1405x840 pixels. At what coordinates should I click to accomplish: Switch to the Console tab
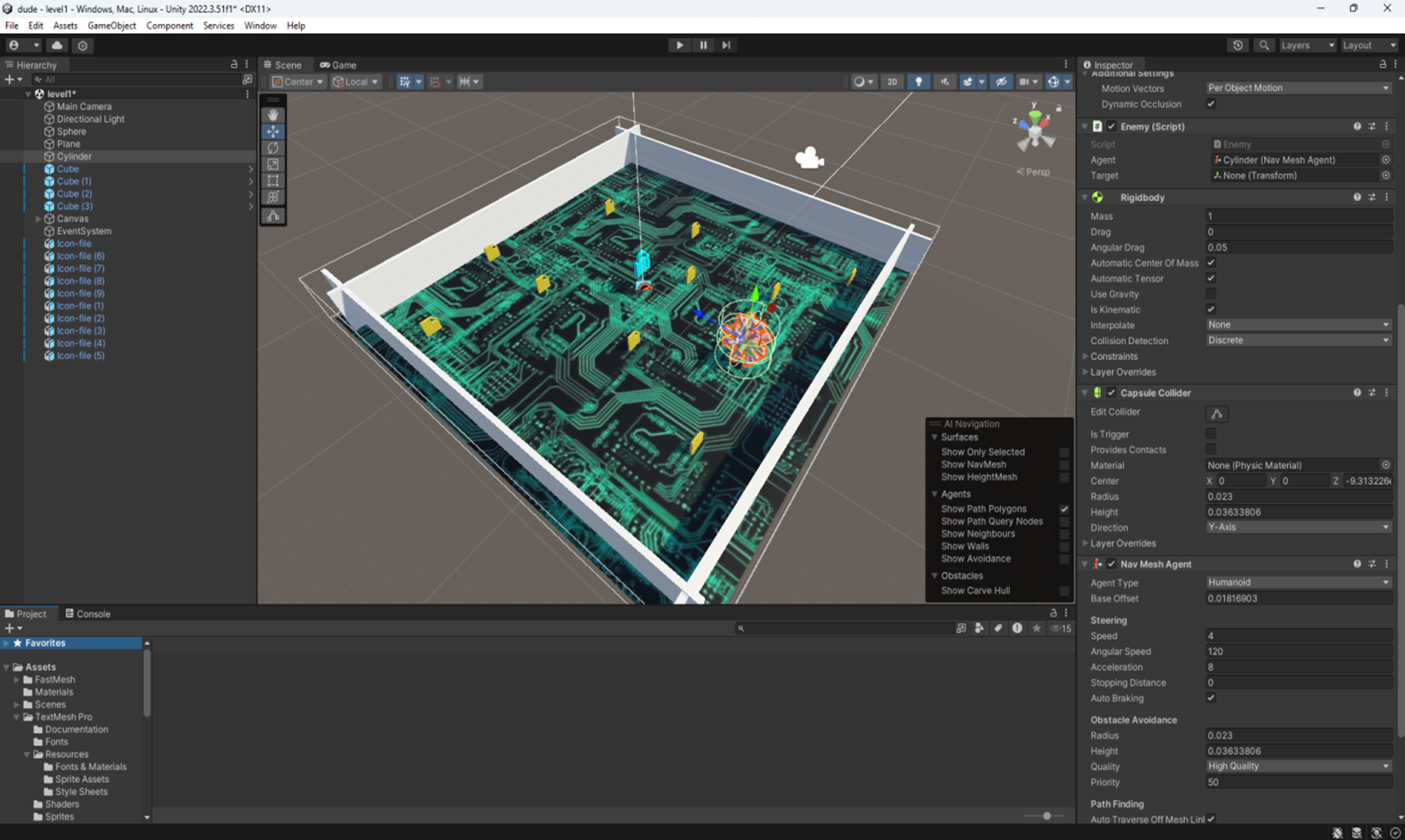click(89, 613)
